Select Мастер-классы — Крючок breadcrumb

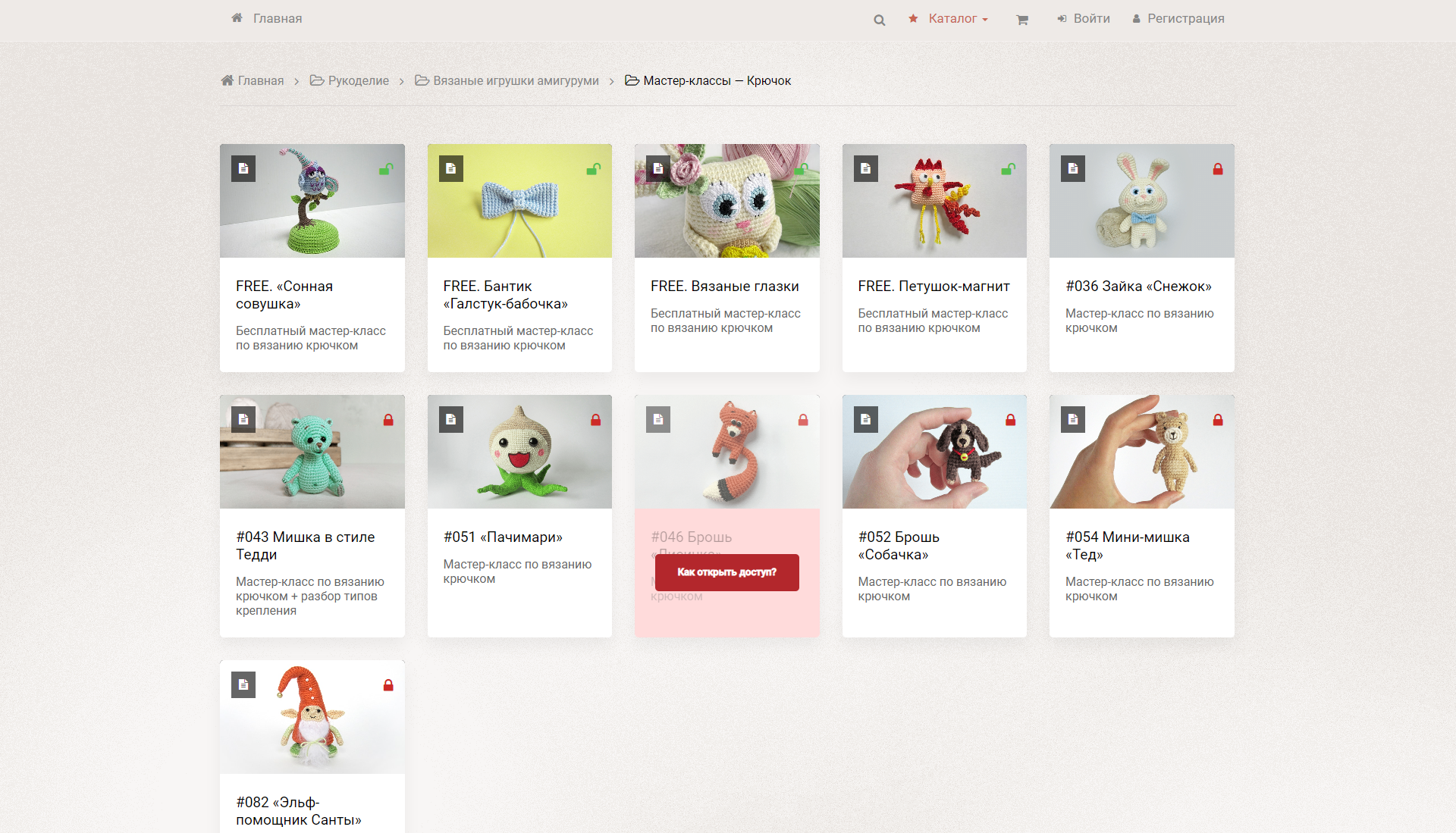[708, 80]
